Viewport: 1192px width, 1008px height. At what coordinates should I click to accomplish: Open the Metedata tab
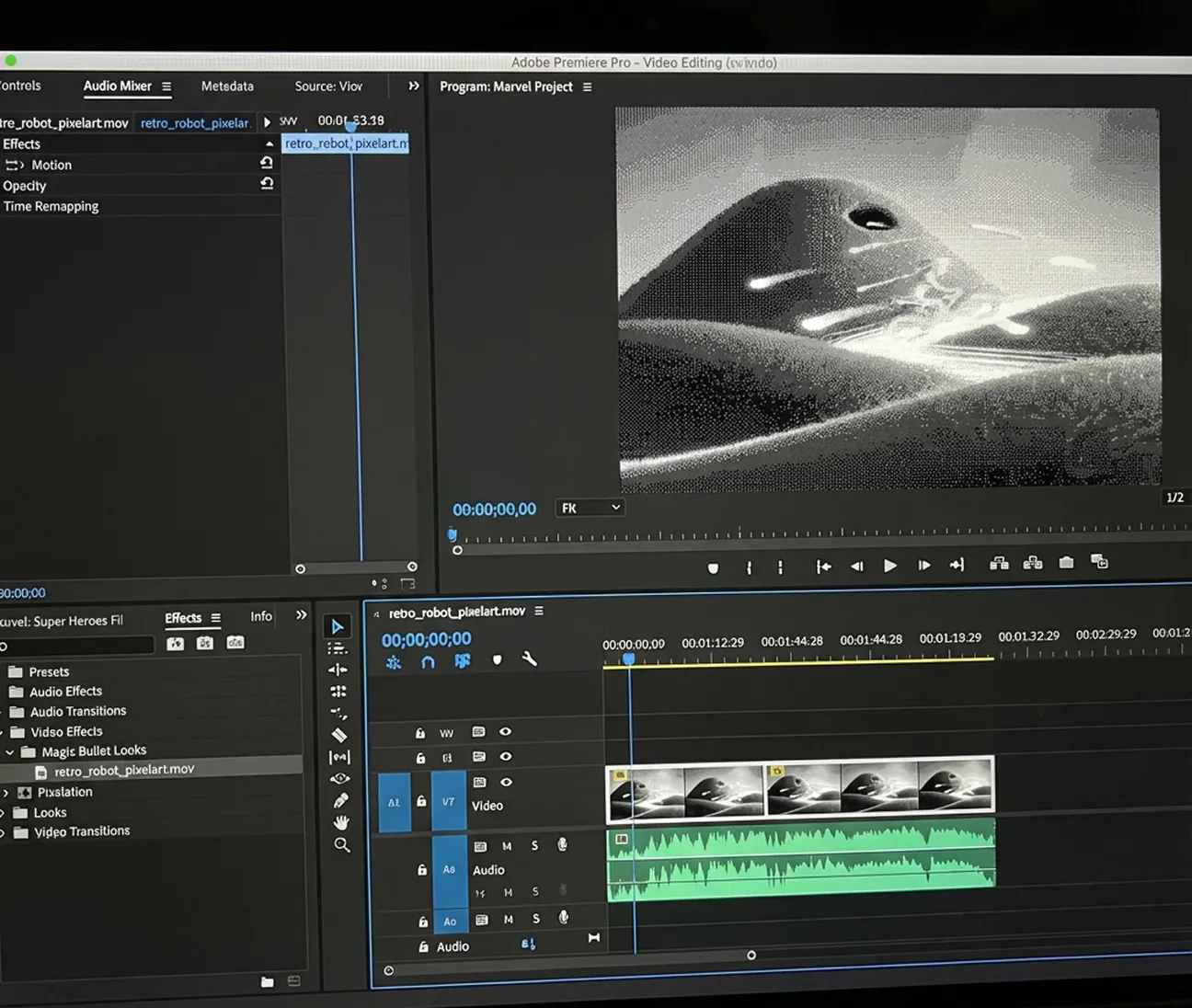coord(227,86)
